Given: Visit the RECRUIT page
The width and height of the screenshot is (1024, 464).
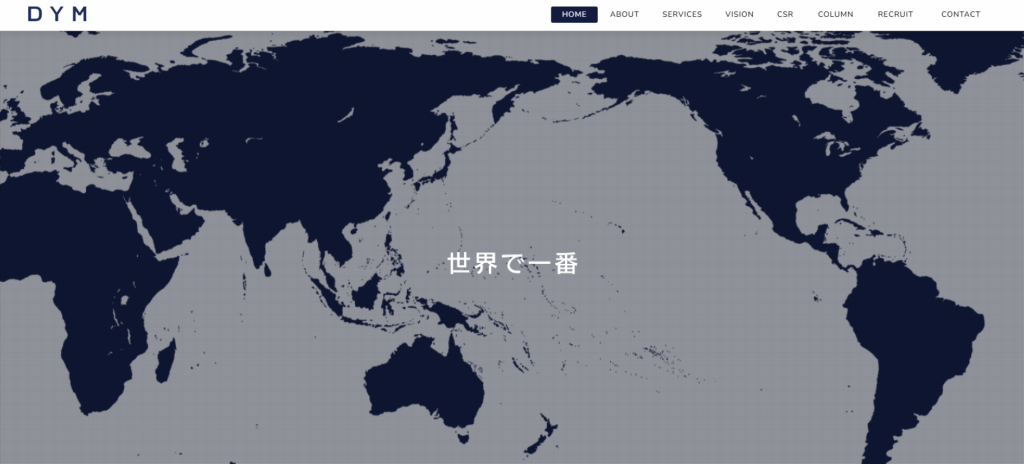Looking at the screenshot, I should point(895,14).
